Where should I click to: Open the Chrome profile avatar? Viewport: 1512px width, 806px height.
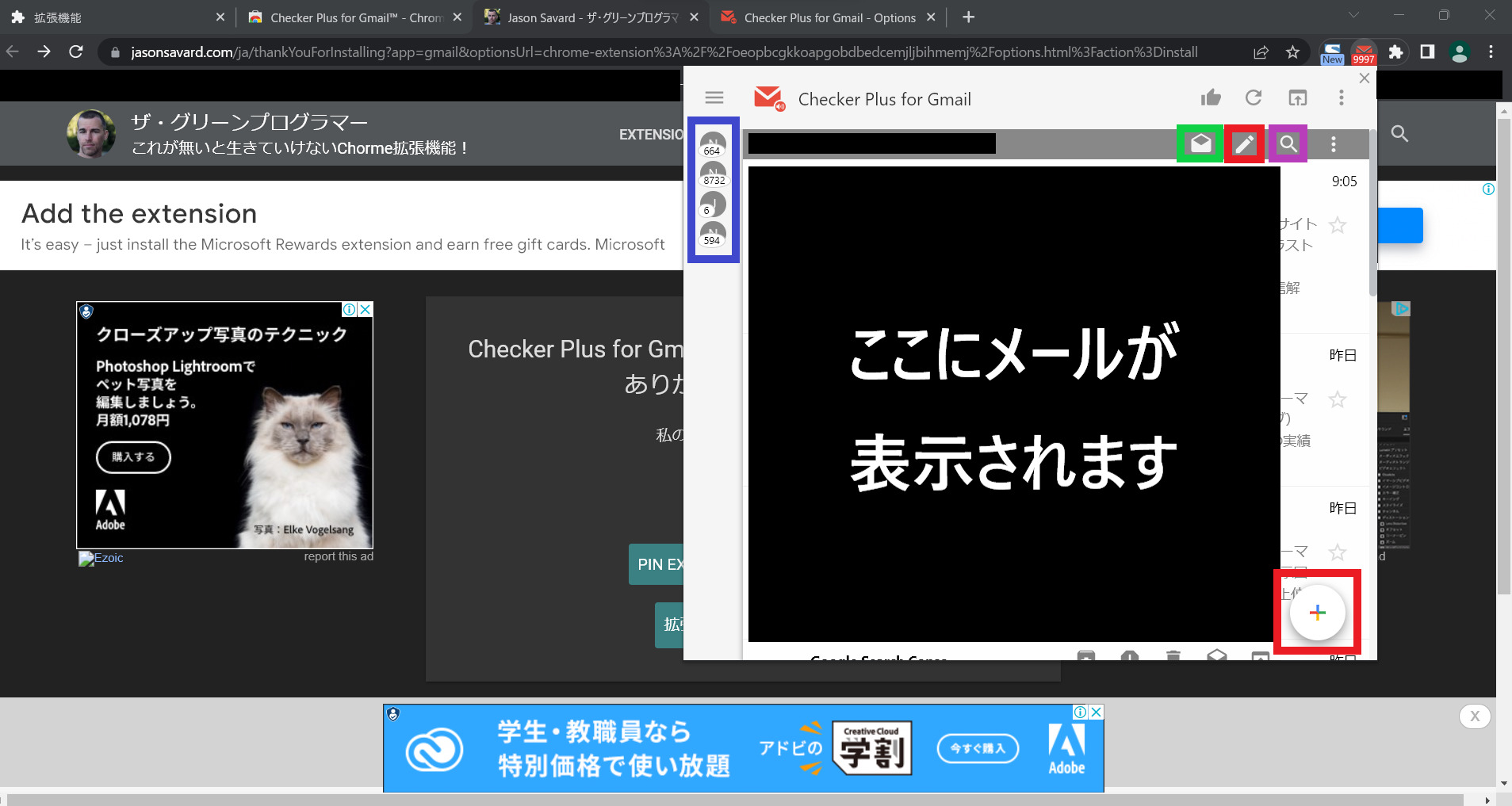tap(1460, 52)
